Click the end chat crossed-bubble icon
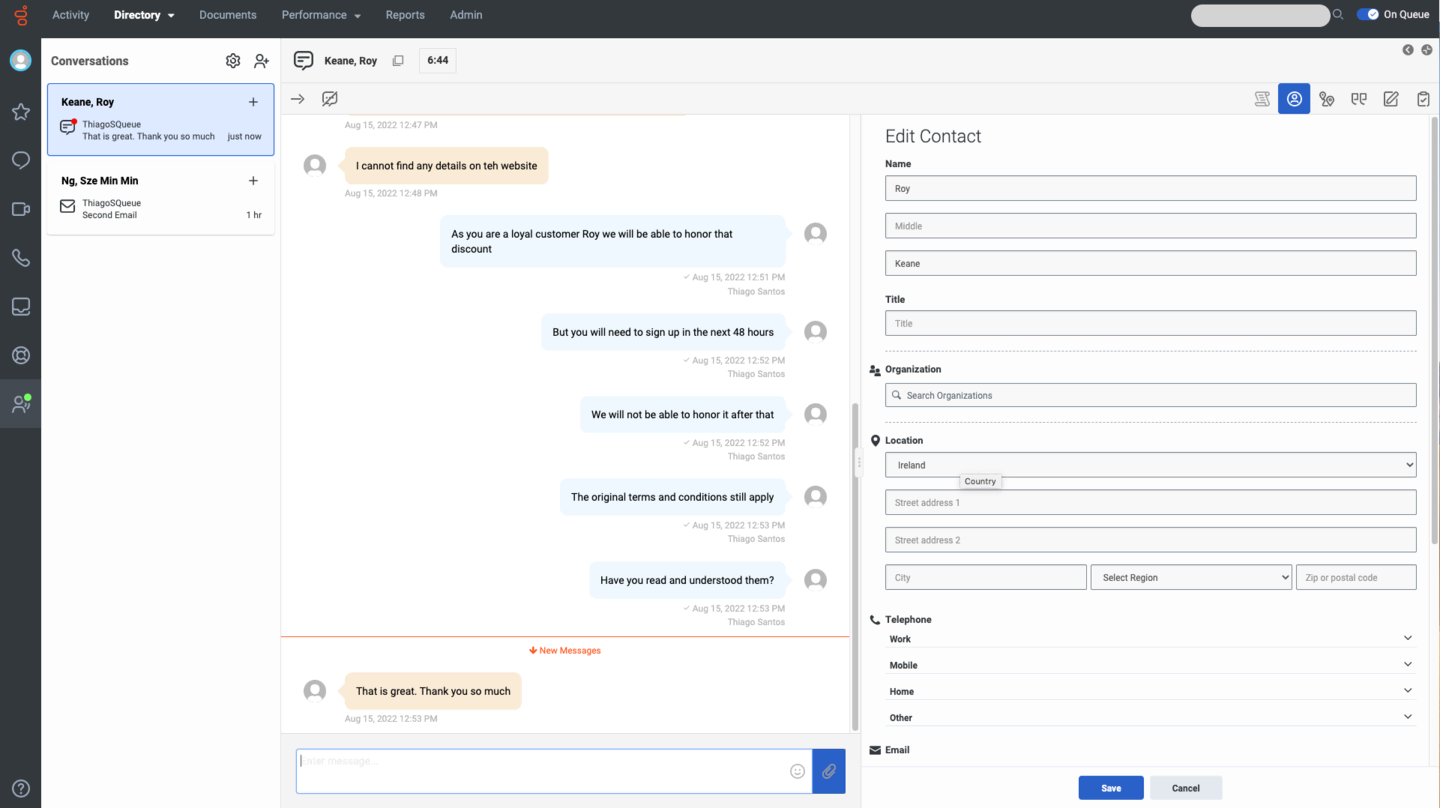The width and height of the screenshot is (1440, 808). [330, 99]
